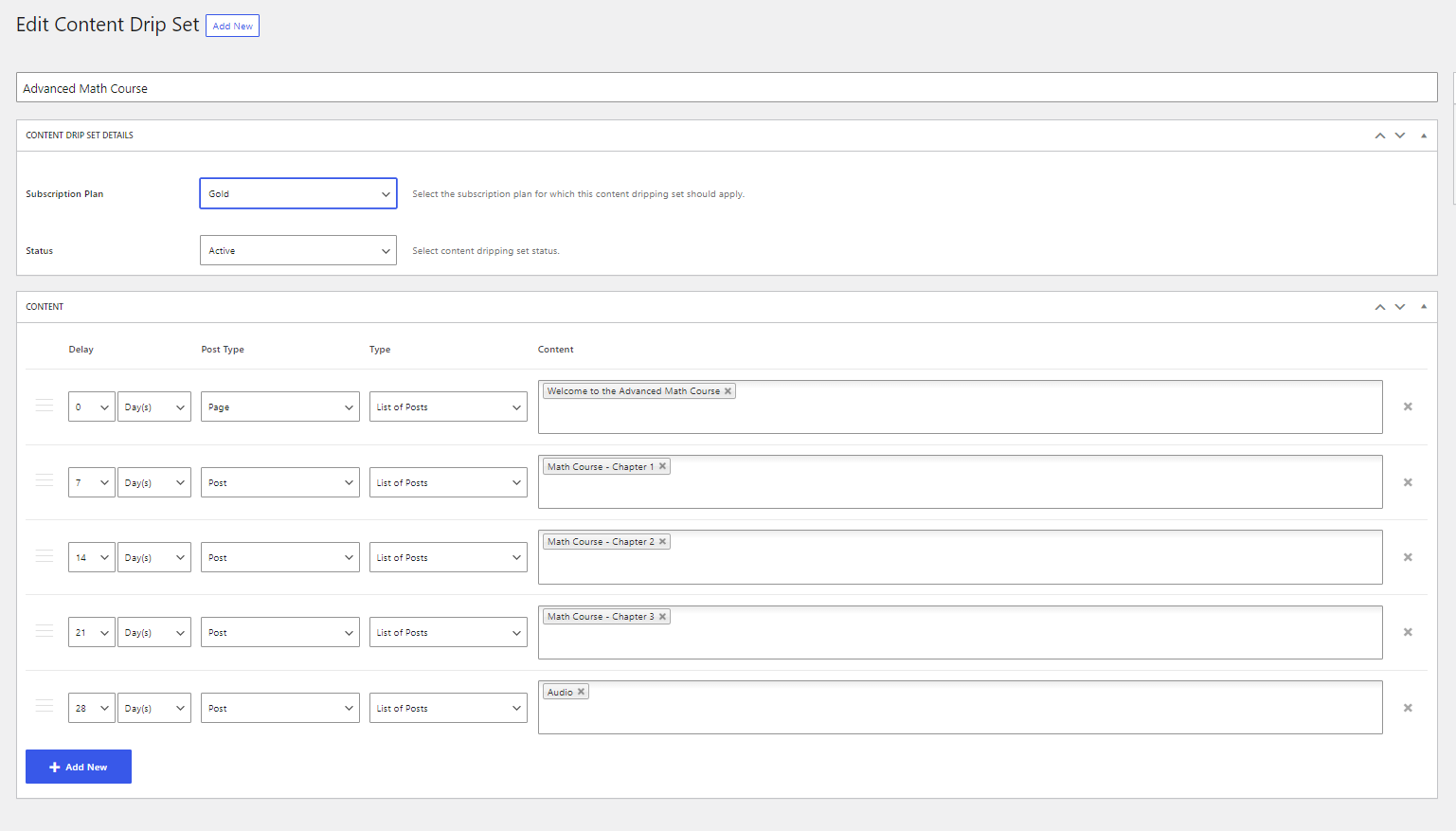This screenshot has width=1456, height=831.
Task: Move Content Drip Set Details panel up
Action: coord(1380,135)
